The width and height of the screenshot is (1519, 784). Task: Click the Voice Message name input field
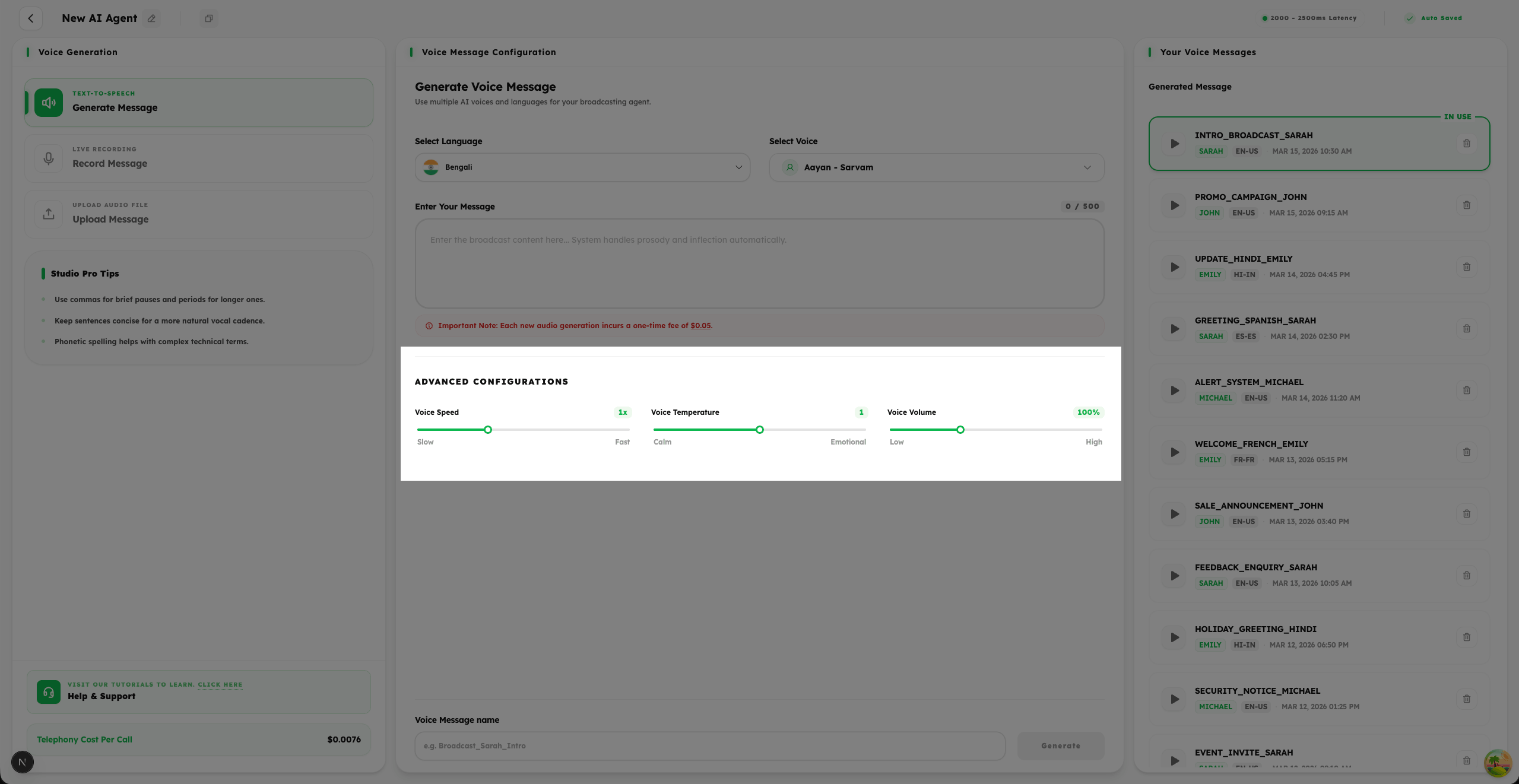709,745
